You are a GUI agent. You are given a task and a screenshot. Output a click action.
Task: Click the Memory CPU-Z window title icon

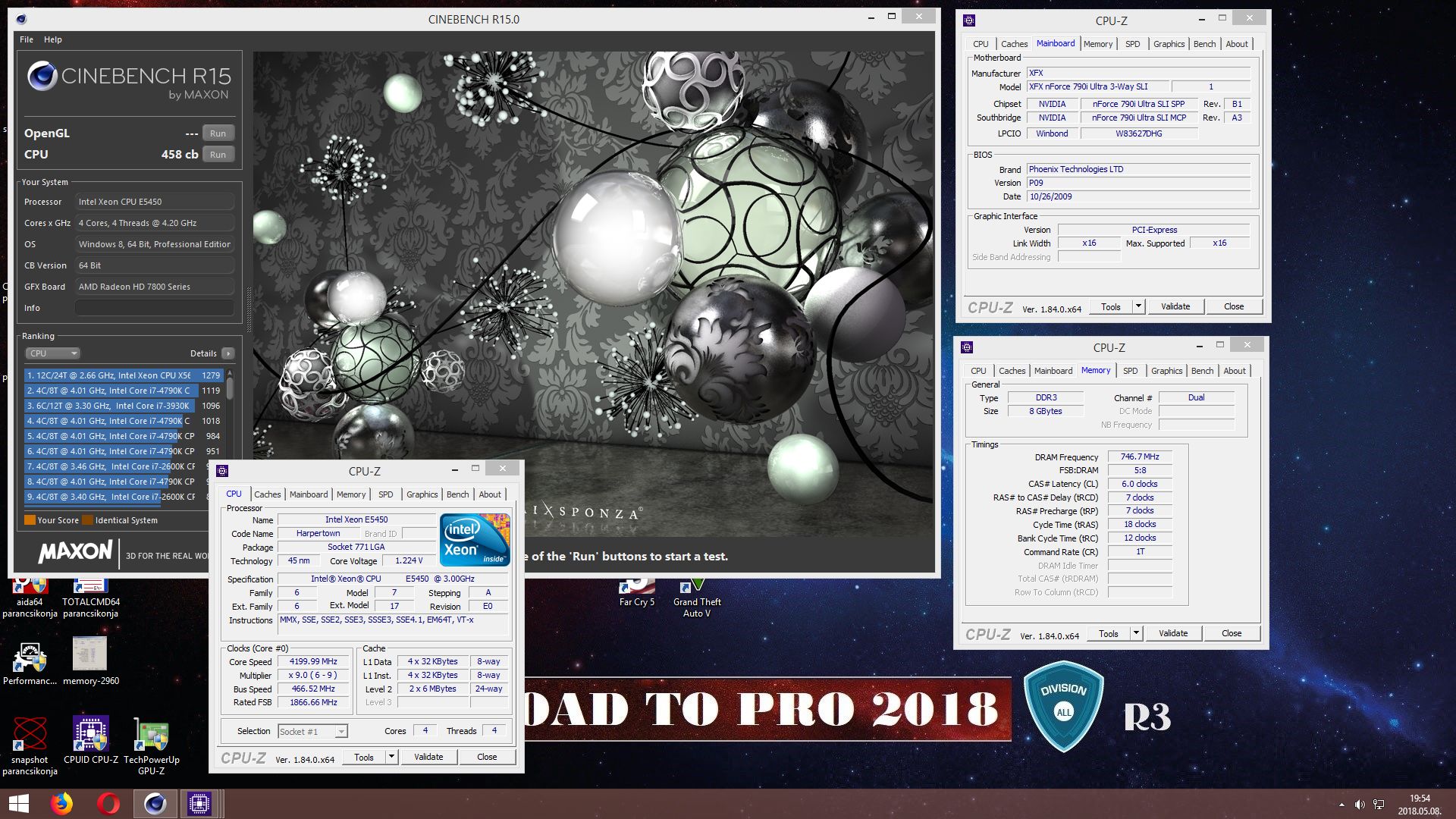point(966,347)
